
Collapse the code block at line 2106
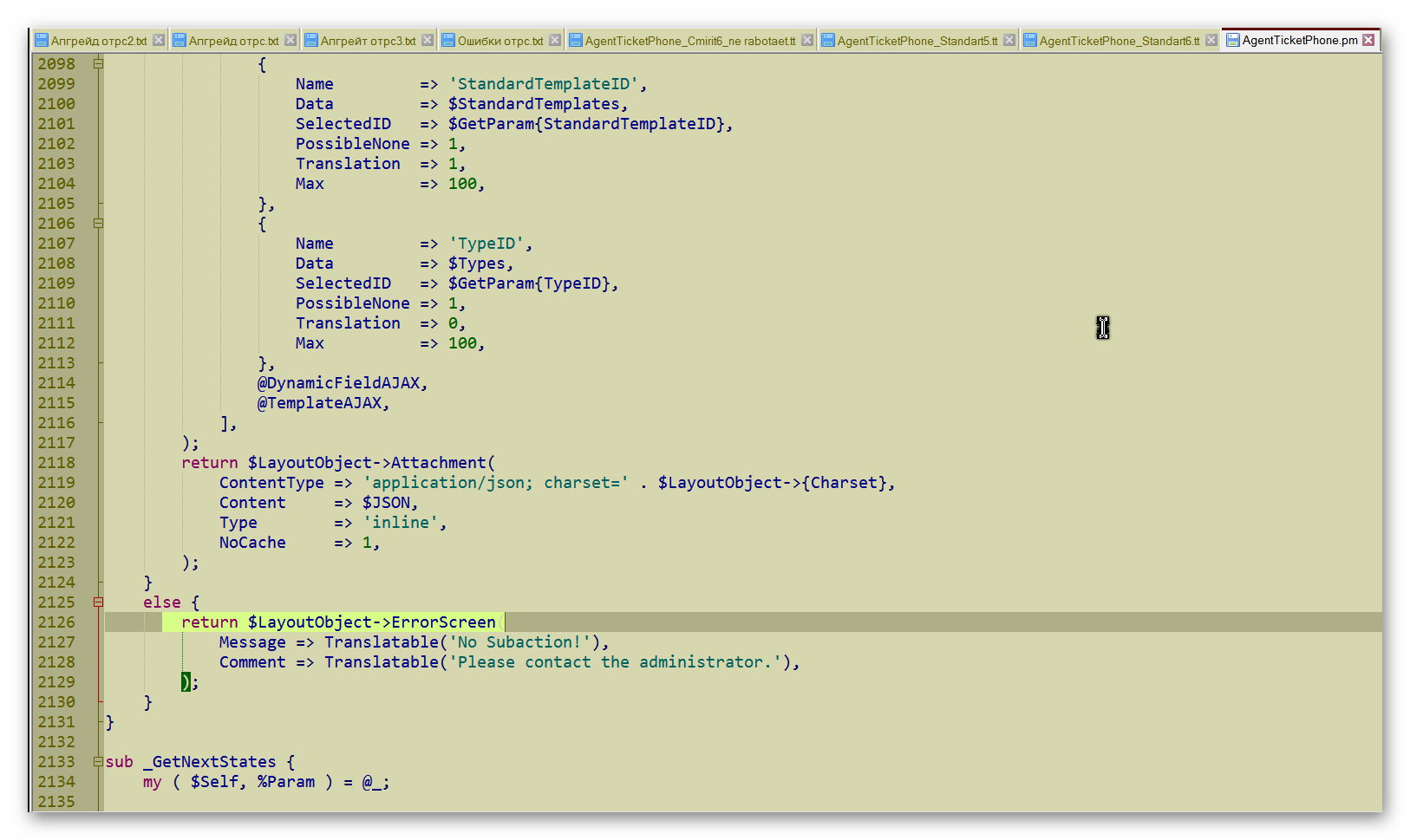coord(98,223)
